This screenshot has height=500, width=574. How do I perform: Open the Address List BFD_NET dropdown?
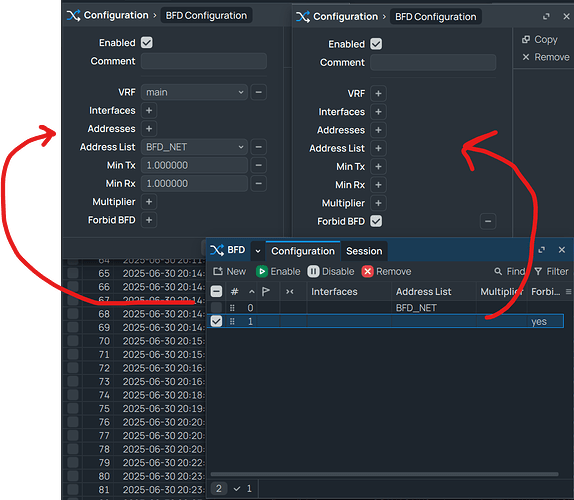pos(194,147)
